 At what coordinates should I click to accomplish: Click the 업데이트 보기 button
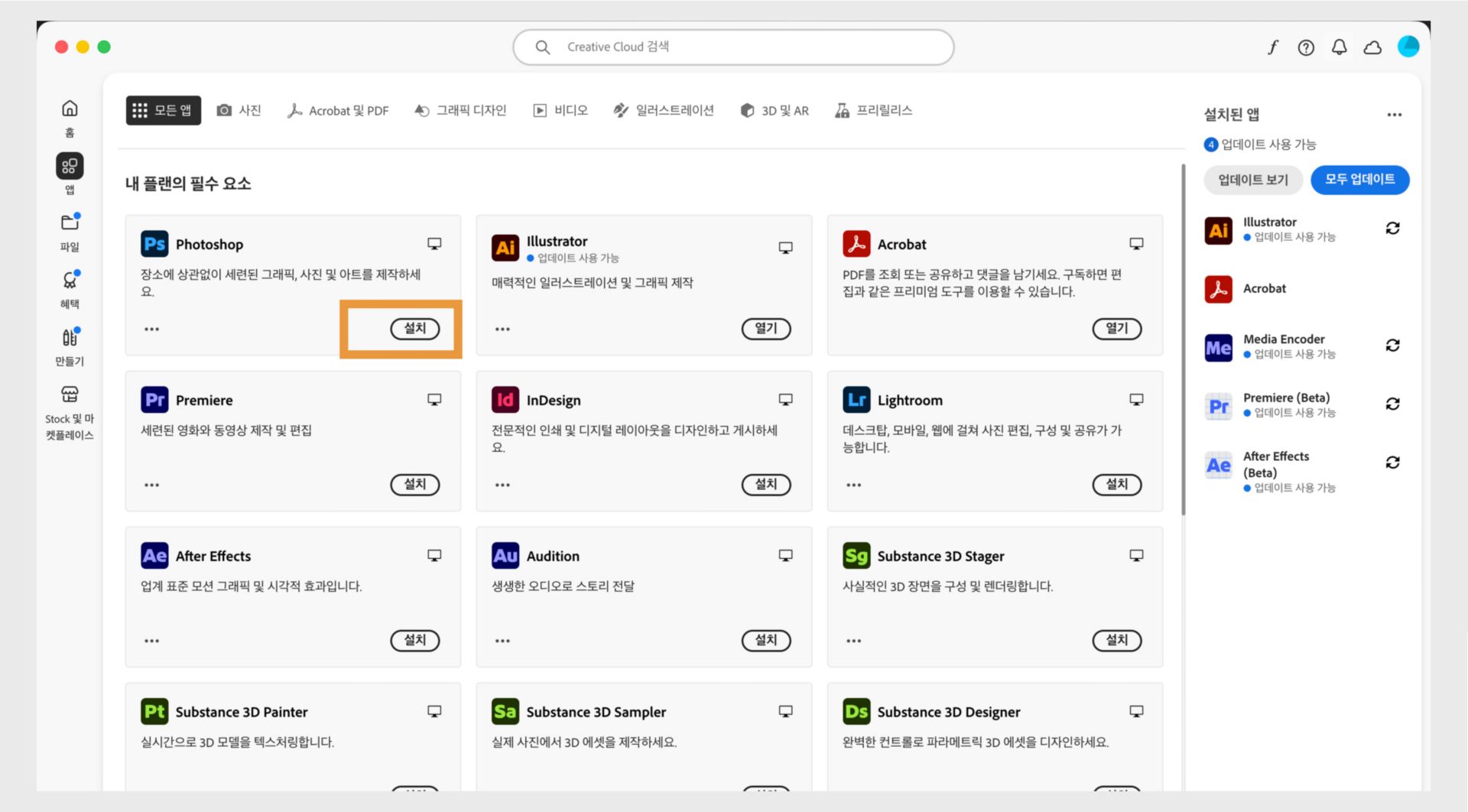tap(1253, 180)
